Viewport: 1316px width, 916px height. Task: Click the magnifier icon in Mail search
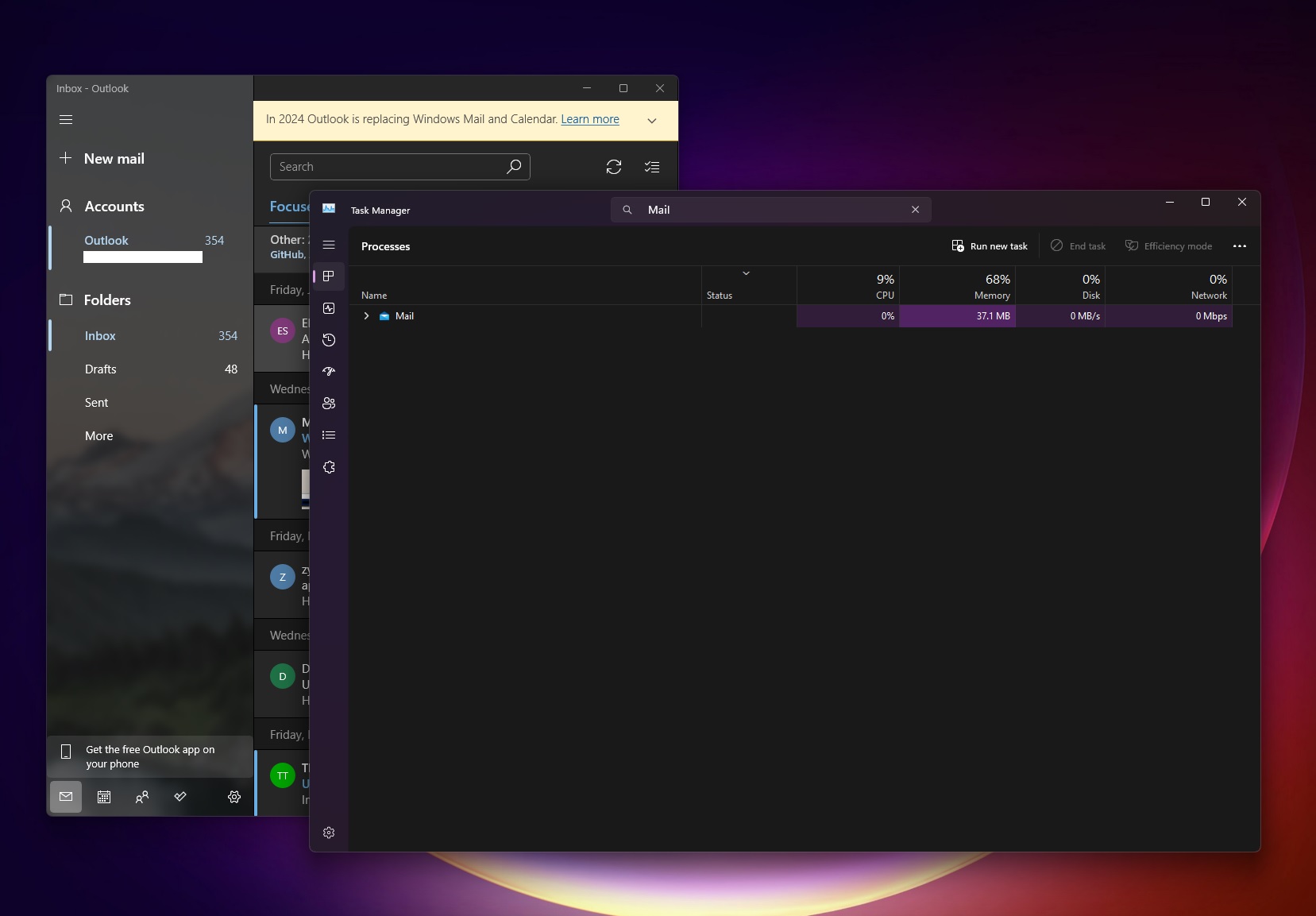point(514,167)
